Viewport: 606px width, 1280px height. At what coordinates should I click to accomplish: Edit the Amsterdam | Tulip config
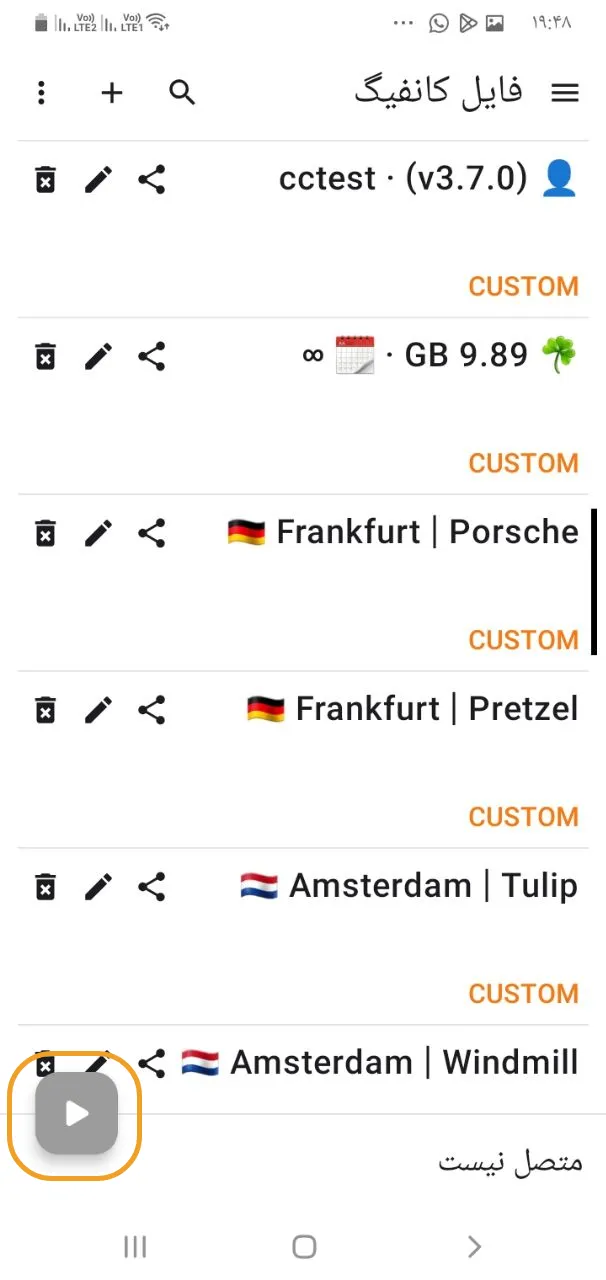coord(98,886)
